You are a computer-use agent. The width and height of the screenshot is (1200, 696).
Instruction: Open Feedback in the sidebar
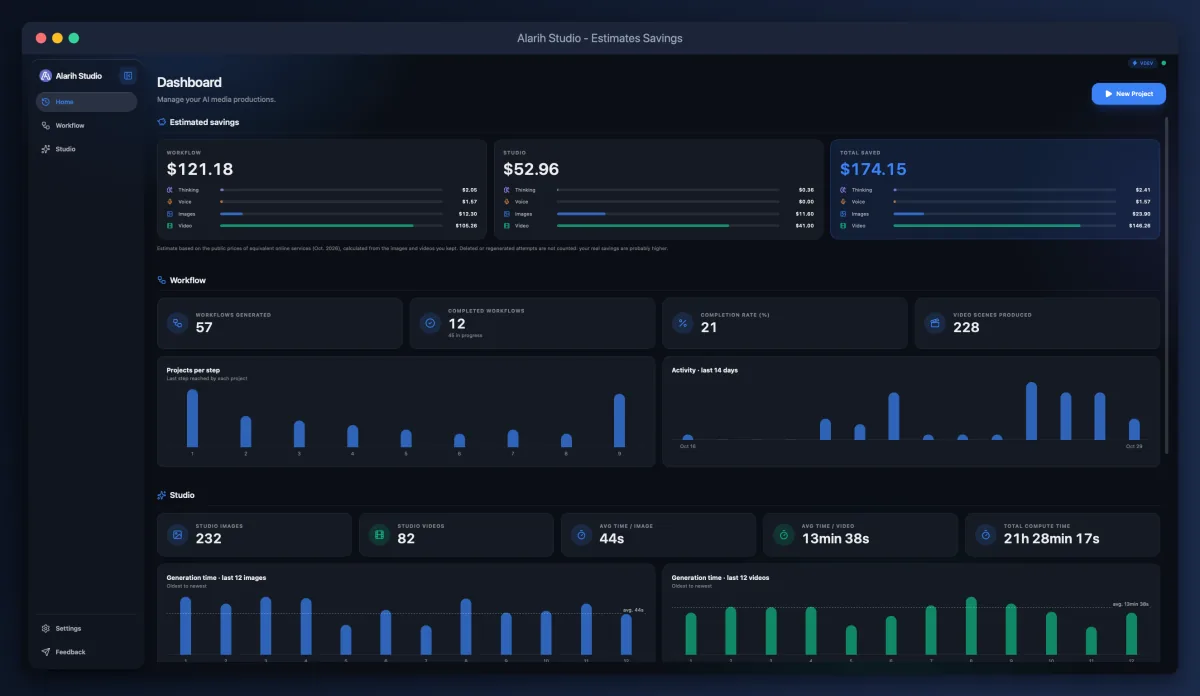(x=86, y=652)
